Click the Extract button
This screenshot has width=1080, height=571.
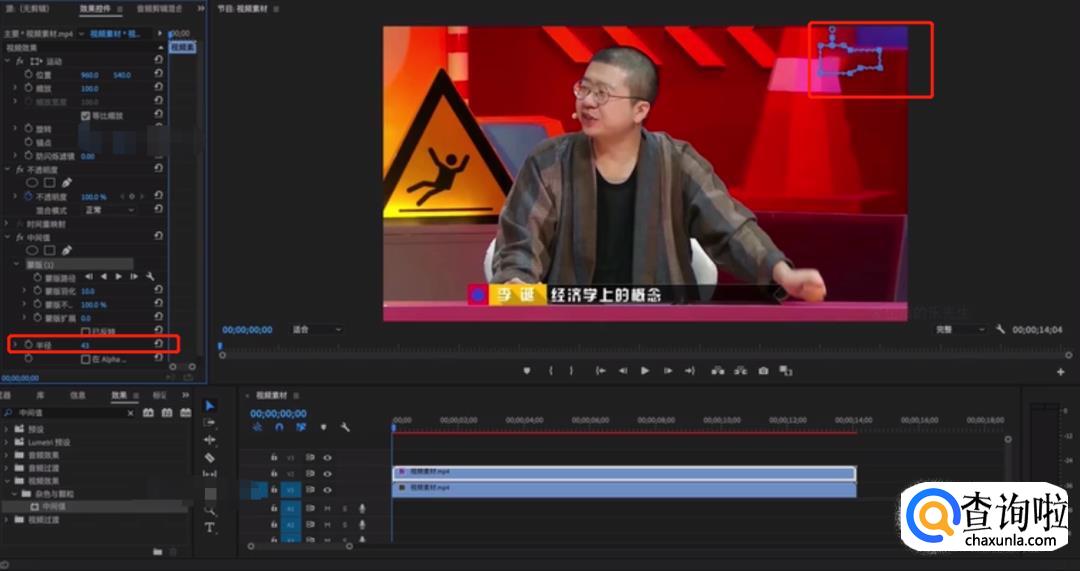[740, 371]
